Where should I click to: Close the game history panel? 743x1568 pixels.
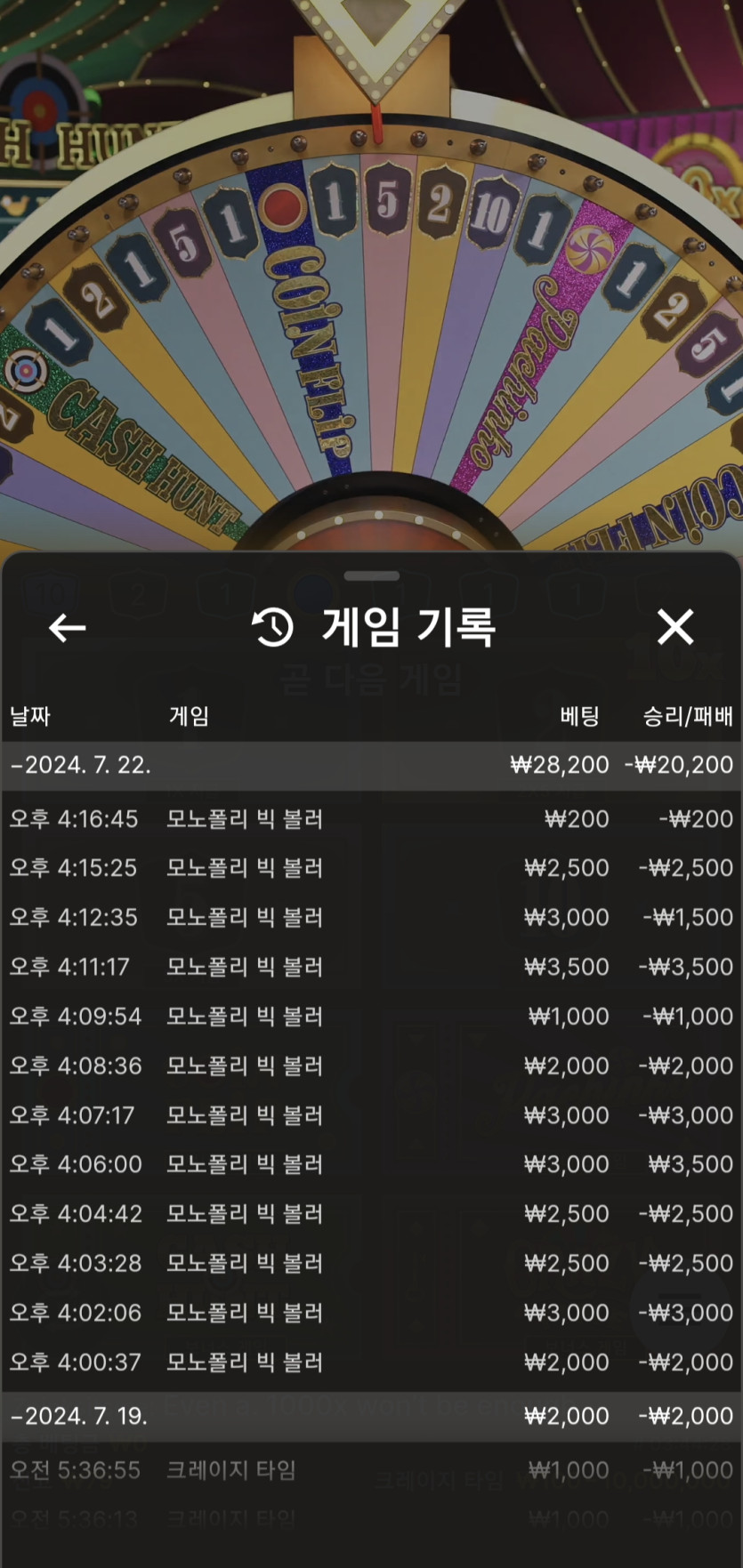(x=675, y=627)
